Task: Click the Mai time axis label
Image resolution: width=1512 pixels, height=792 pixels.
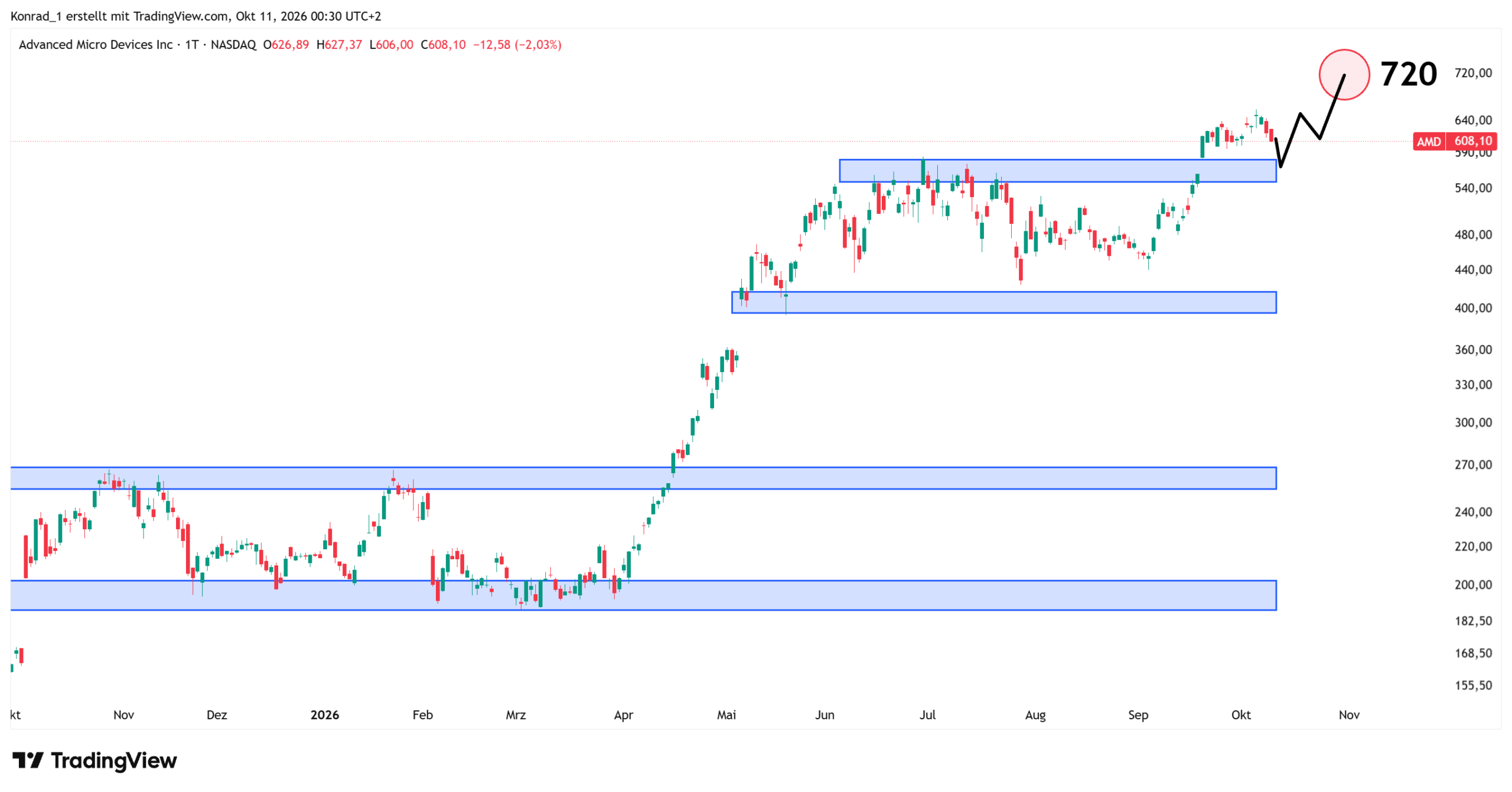Action: click(x=726, y=715)
